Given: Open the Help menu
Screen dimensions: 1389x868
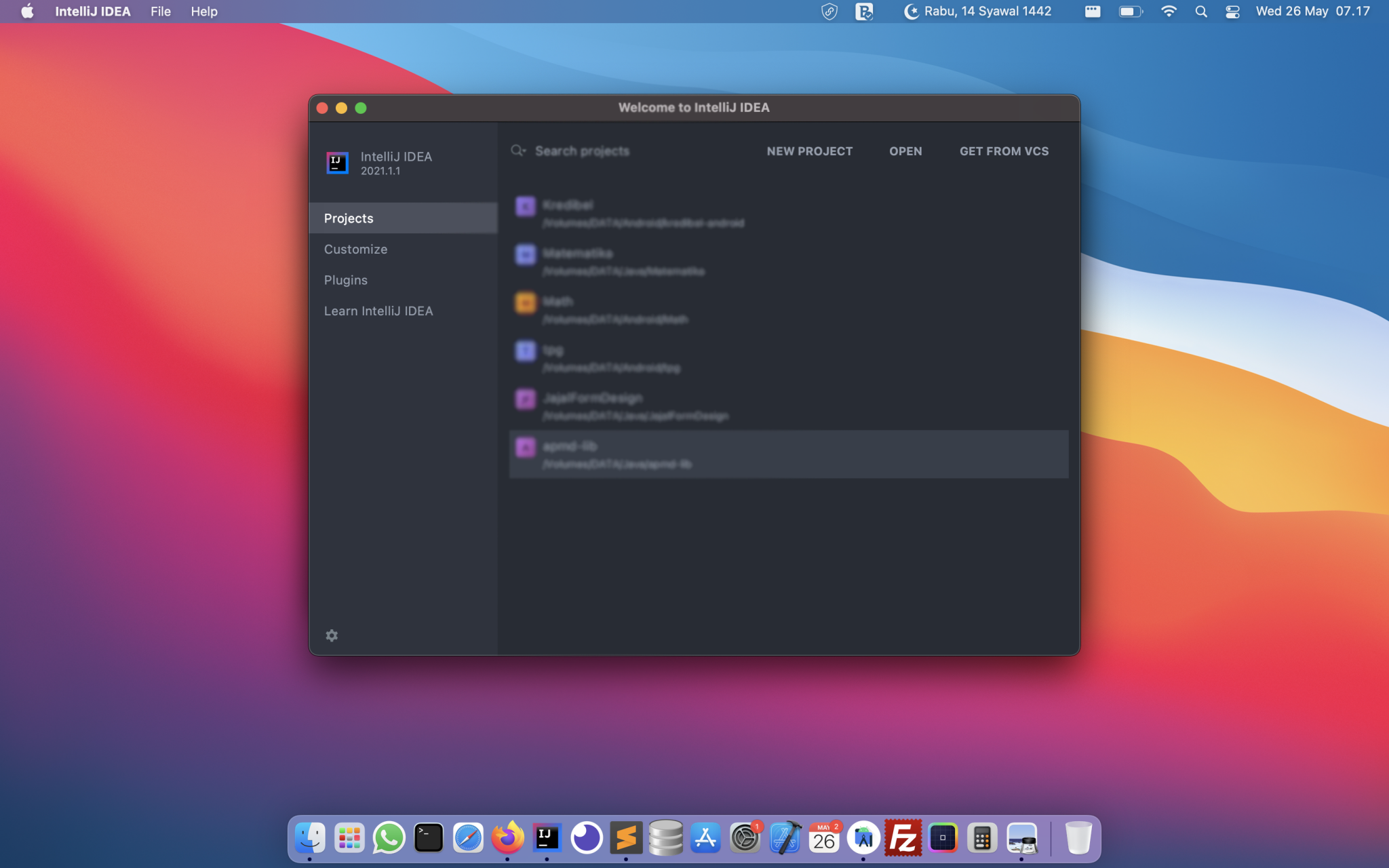Looking at the screenshot, I should 204,12.
